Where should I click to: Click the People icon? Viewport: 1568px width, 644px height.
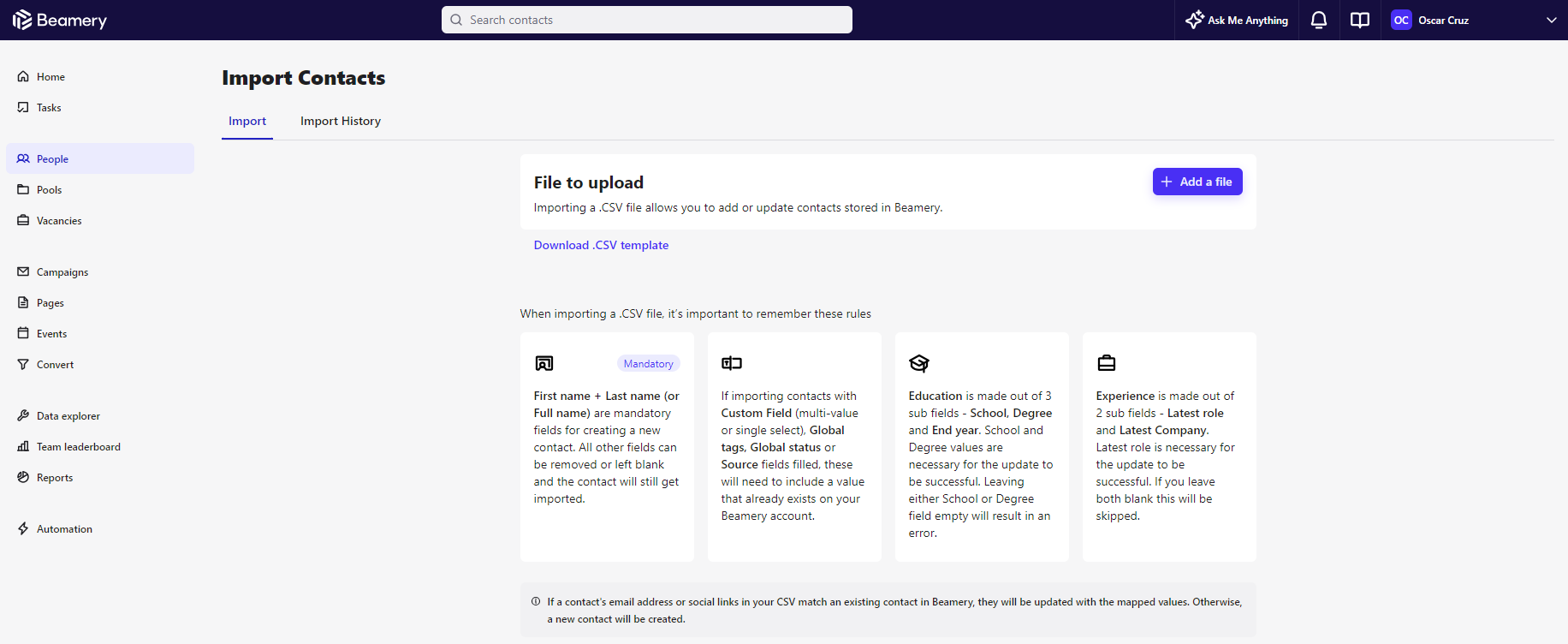click(x=23, y=158)
